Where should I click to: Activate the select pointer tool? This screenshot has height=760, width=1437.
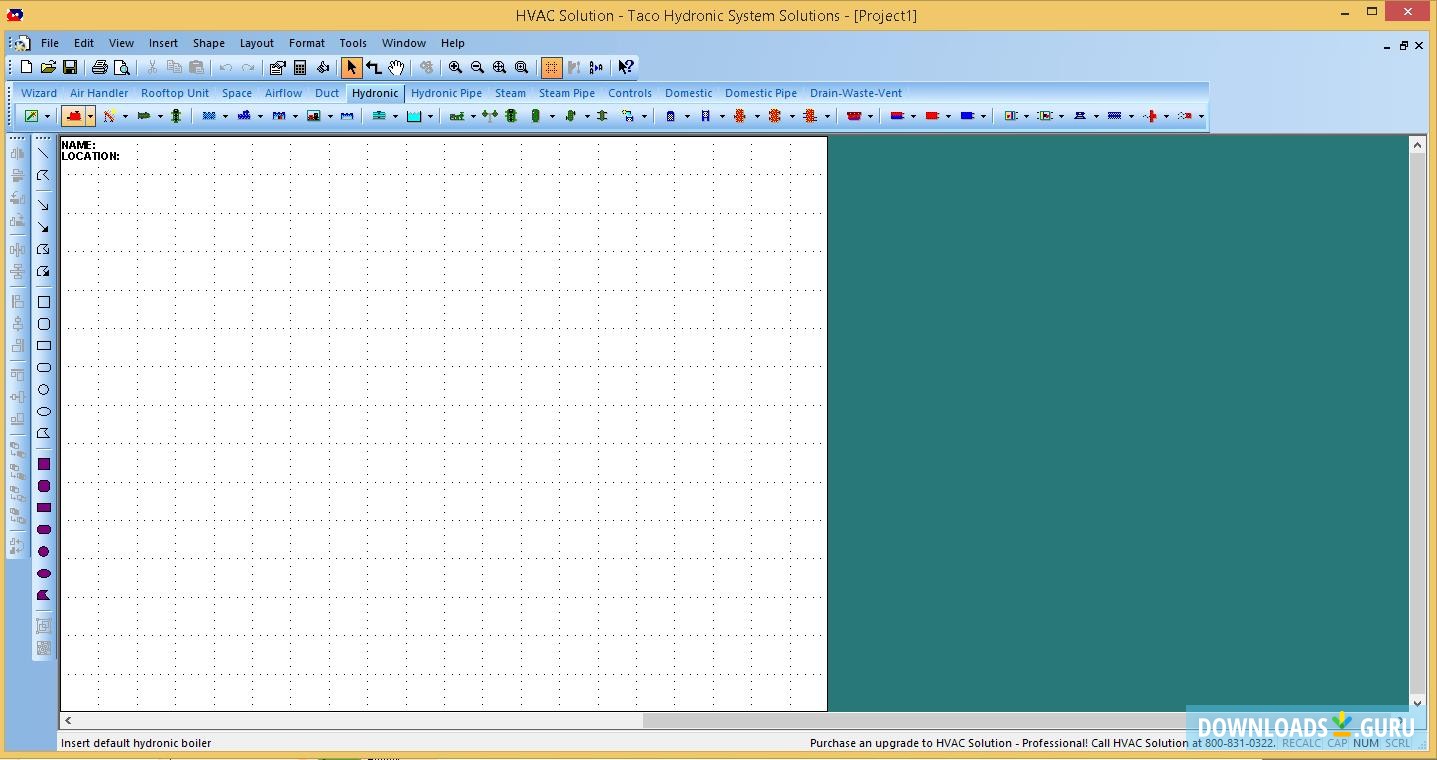click(351, 67)
